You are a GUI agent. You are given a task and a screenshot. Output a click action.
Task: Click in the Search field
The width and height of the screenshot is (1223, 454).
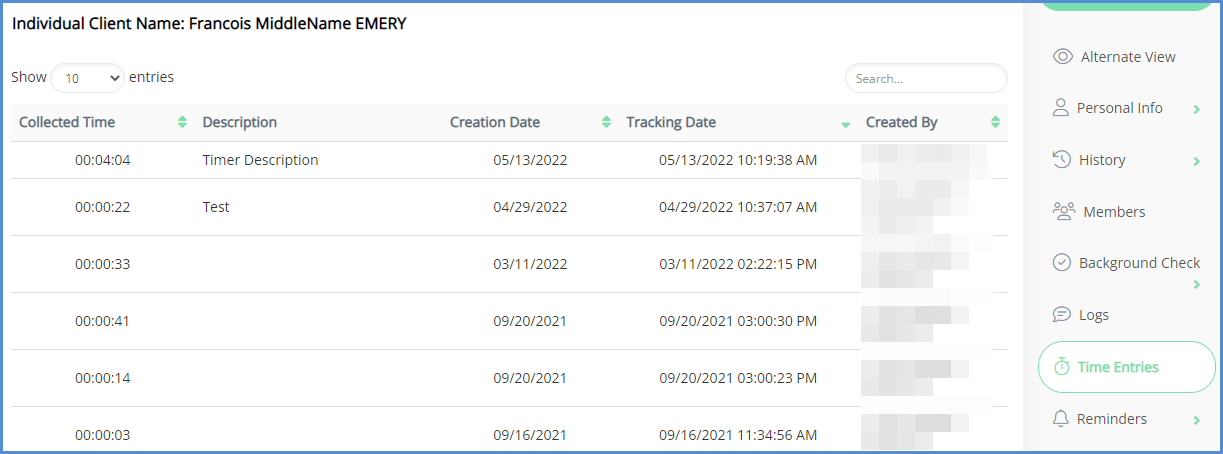click(x=926, y=78)
